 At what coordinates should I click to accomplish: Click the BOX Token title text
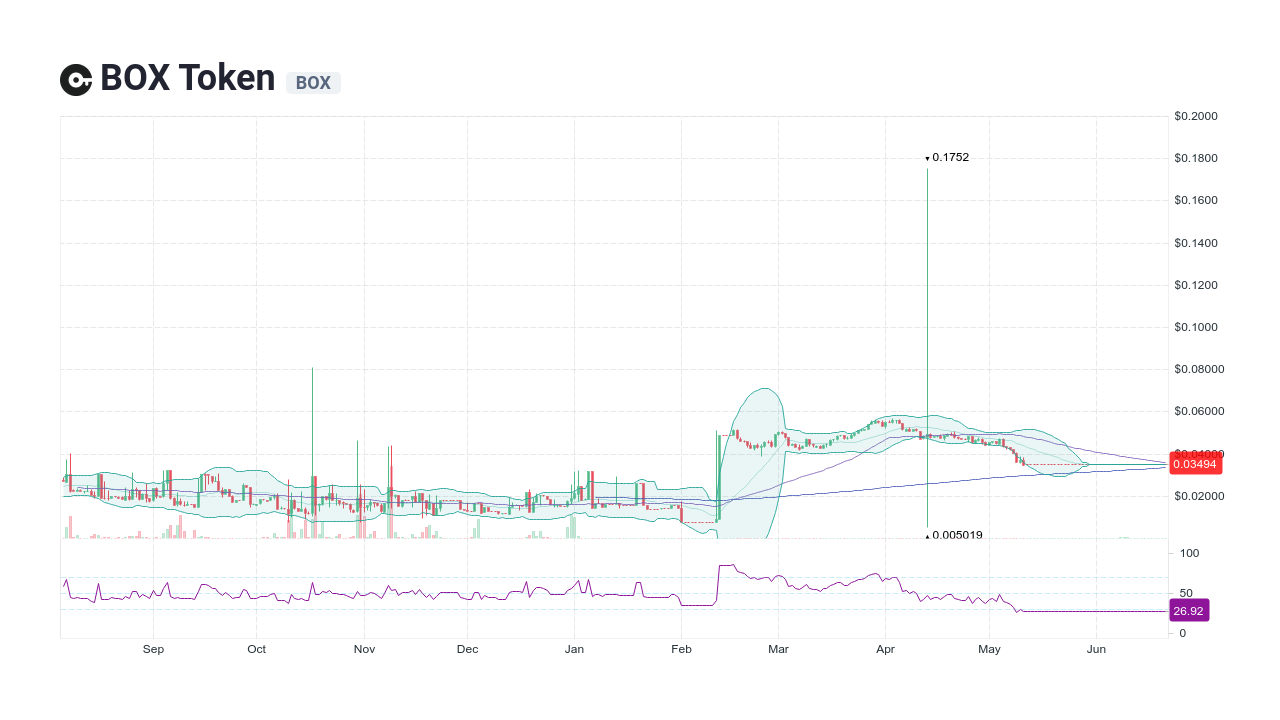coord(186,78)
